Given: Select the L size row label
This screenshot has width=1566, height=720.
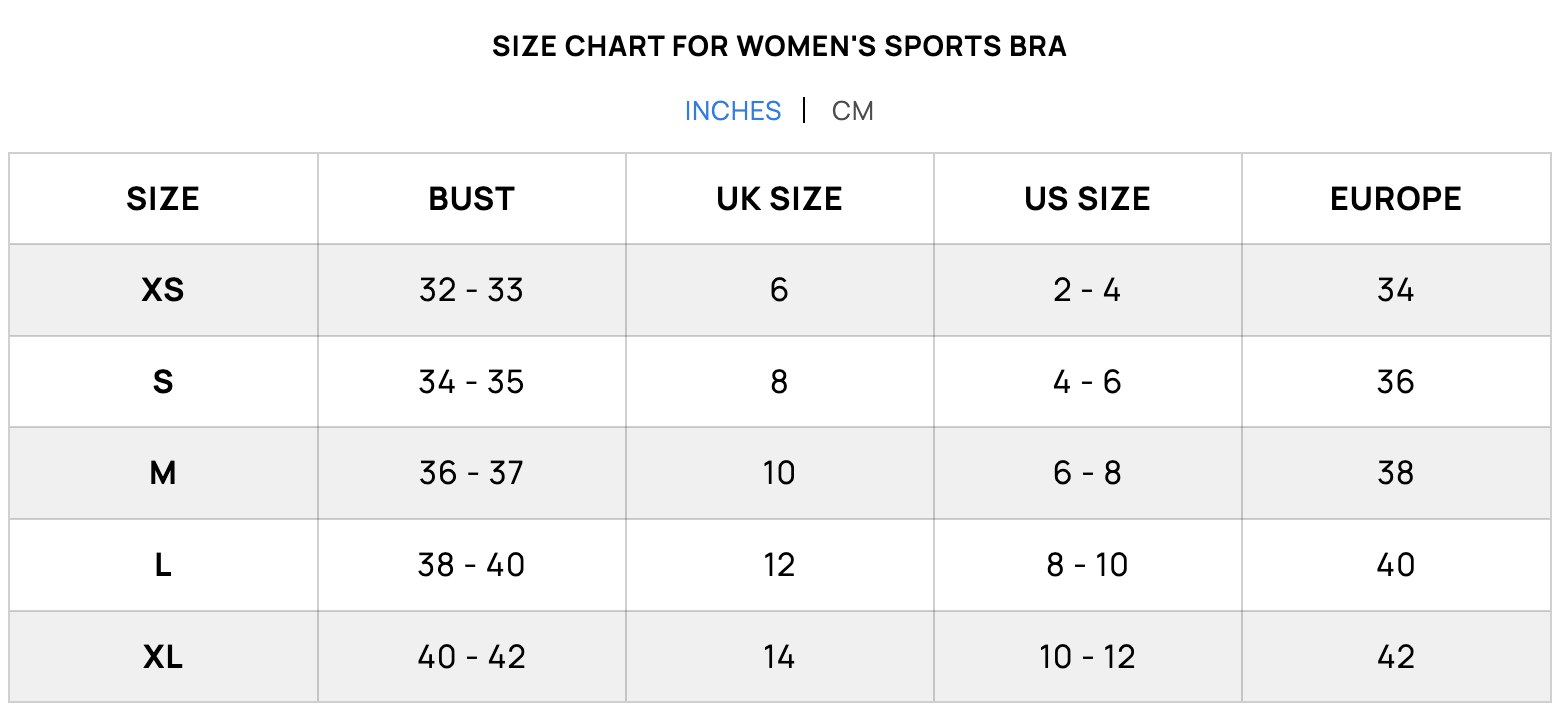Looking at the screenshot, I should [x=163, y=565].
